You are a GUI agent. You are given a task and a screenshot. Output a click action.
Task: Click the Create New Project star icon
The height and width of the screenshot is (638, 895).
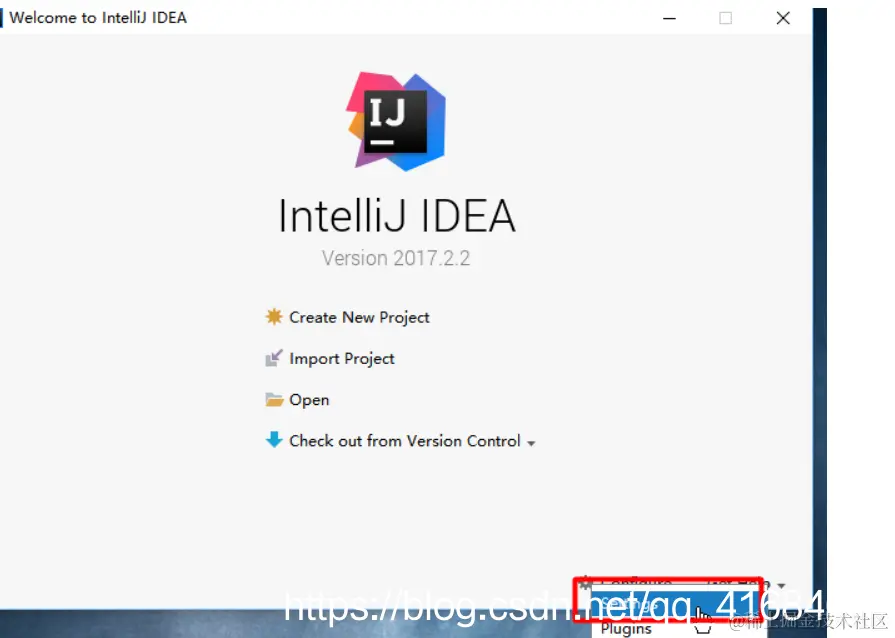tap(274, 317)
